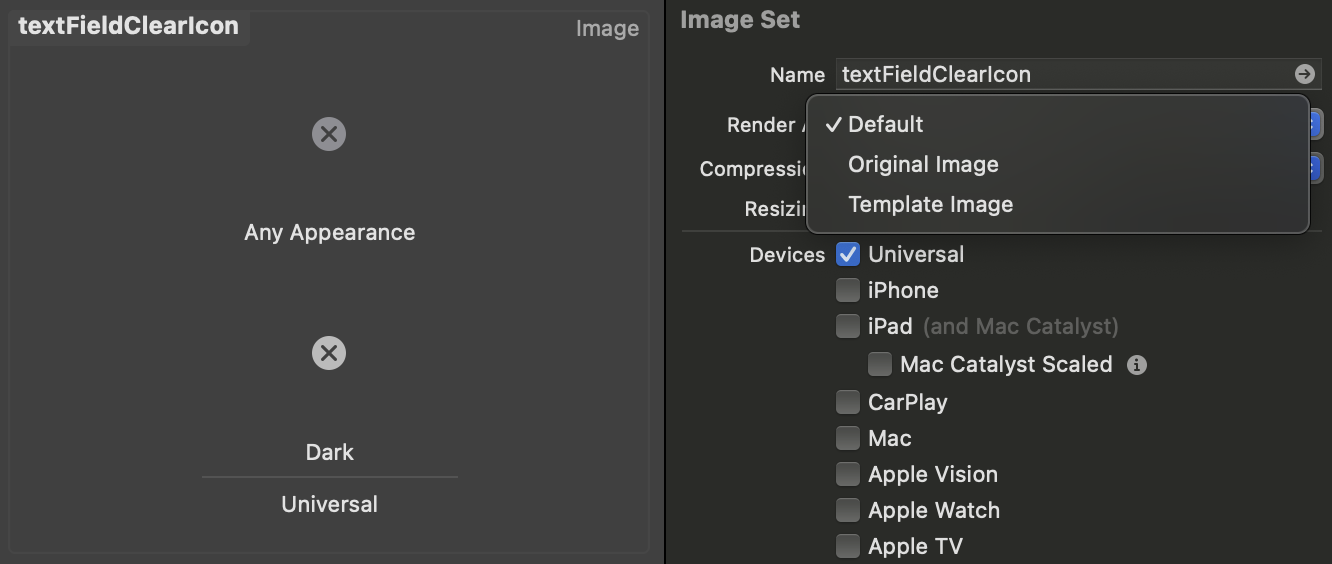Screen dimensions: 1332x564
Task: Check the Mac Catalyst Scaled option
Action: (x=880, y=364)
